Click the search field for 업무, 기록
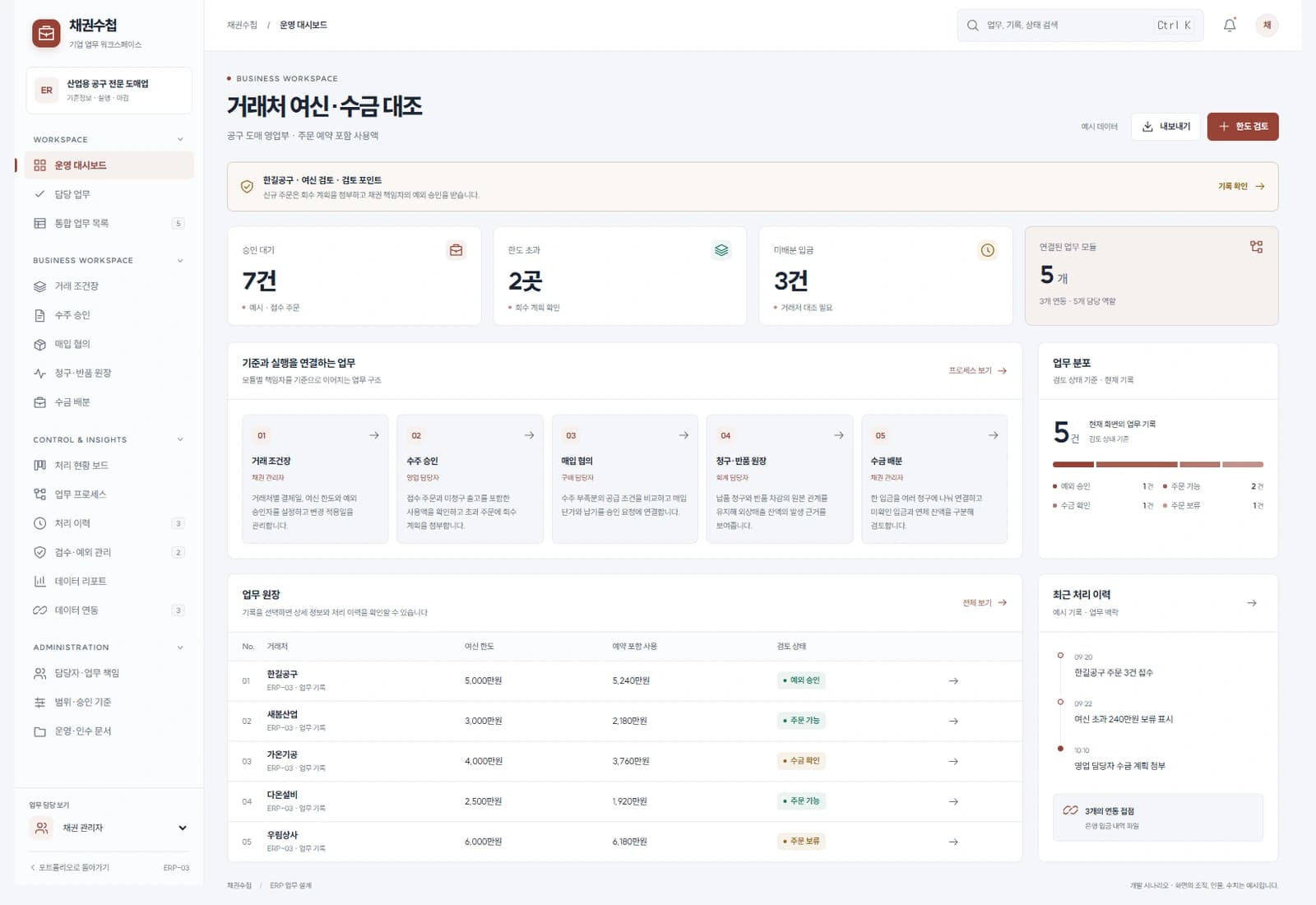This screenshot has height=905, width=1316. pyautogui.click(x=1080, y=26)
